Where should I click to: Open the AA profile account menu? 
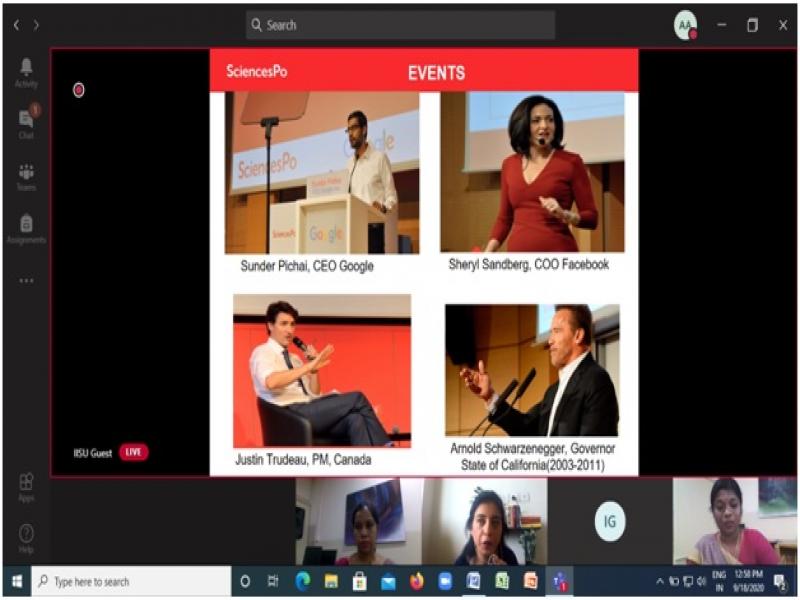point(685,25)
